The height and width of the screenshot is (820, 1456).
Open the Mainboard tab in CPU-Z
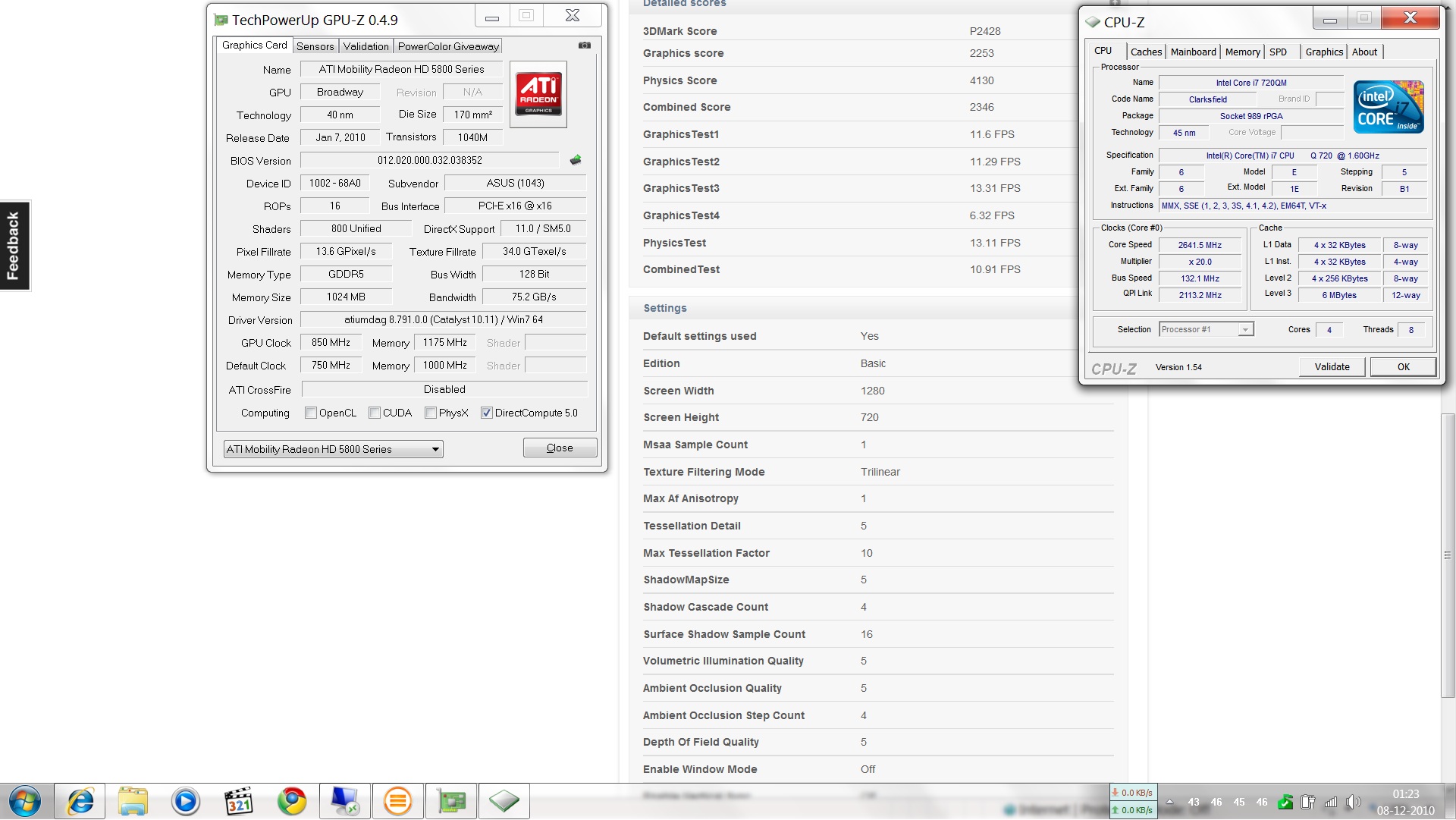pos(1193,52)
